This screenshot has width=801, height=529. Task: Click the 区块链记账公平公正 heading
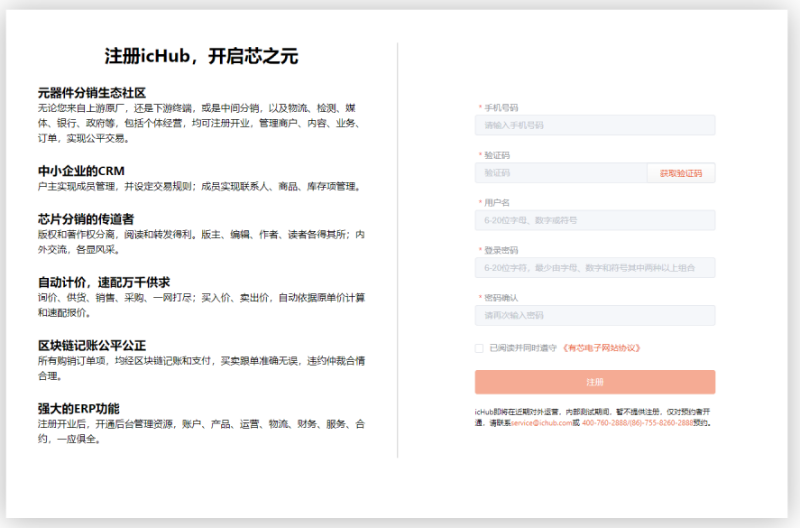pyautogui.click(x=92, y=345)
